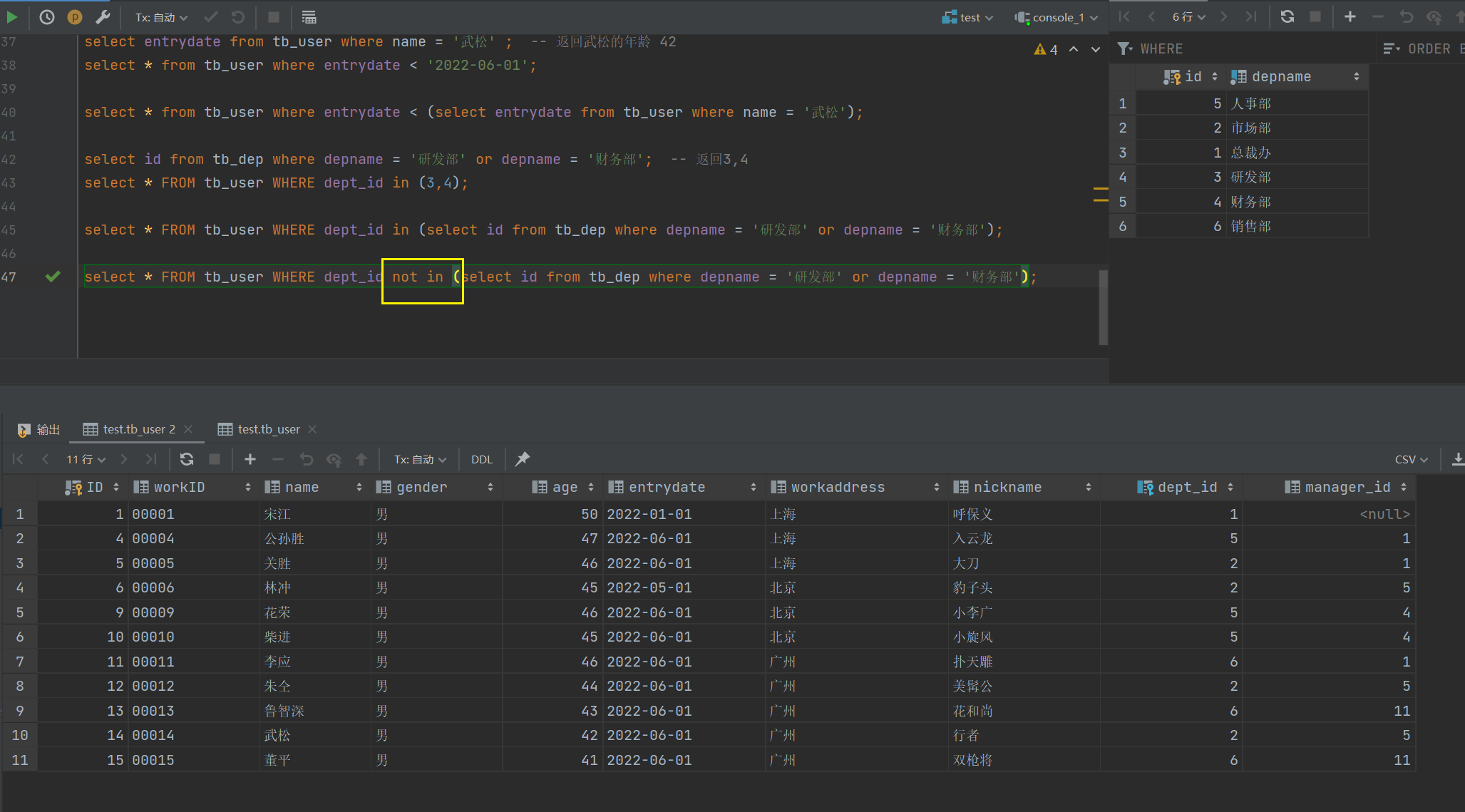Screen dimensions: 1465x812
Task: Click the editor vertical scrollbar thumb
Action: [x=1103, y=307]
